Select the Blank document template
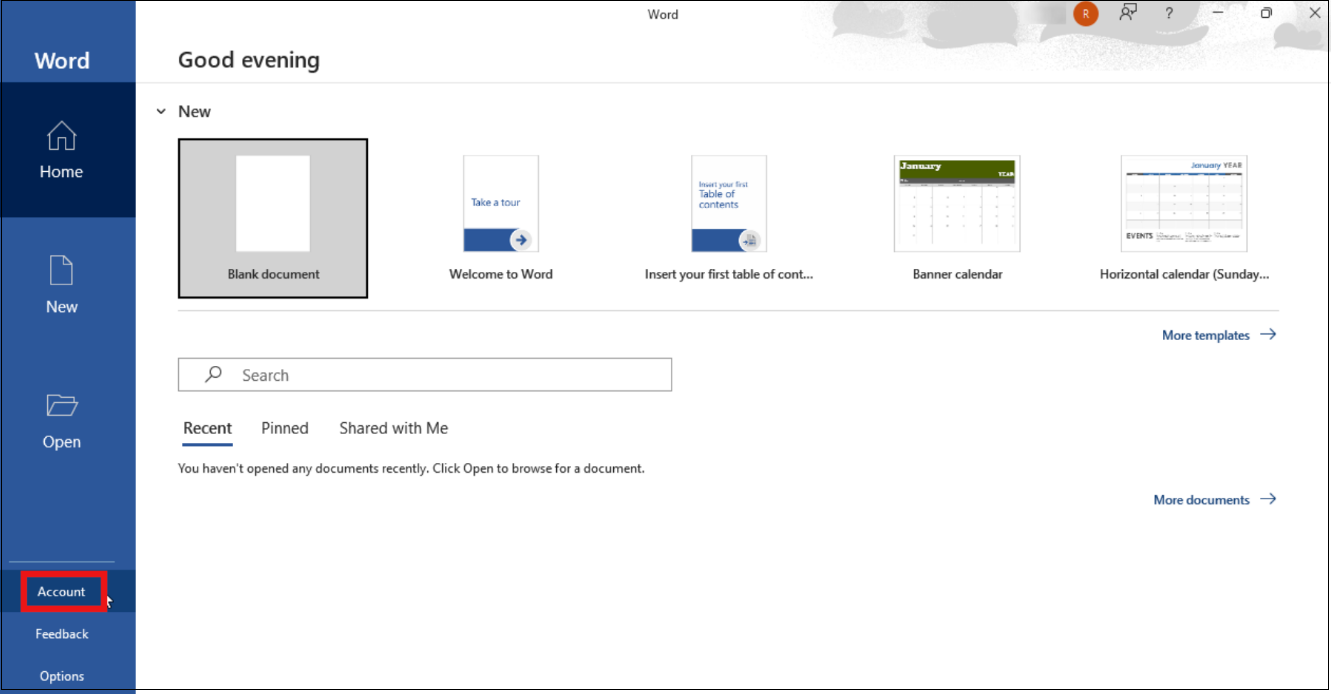 (x=273, y=218)
